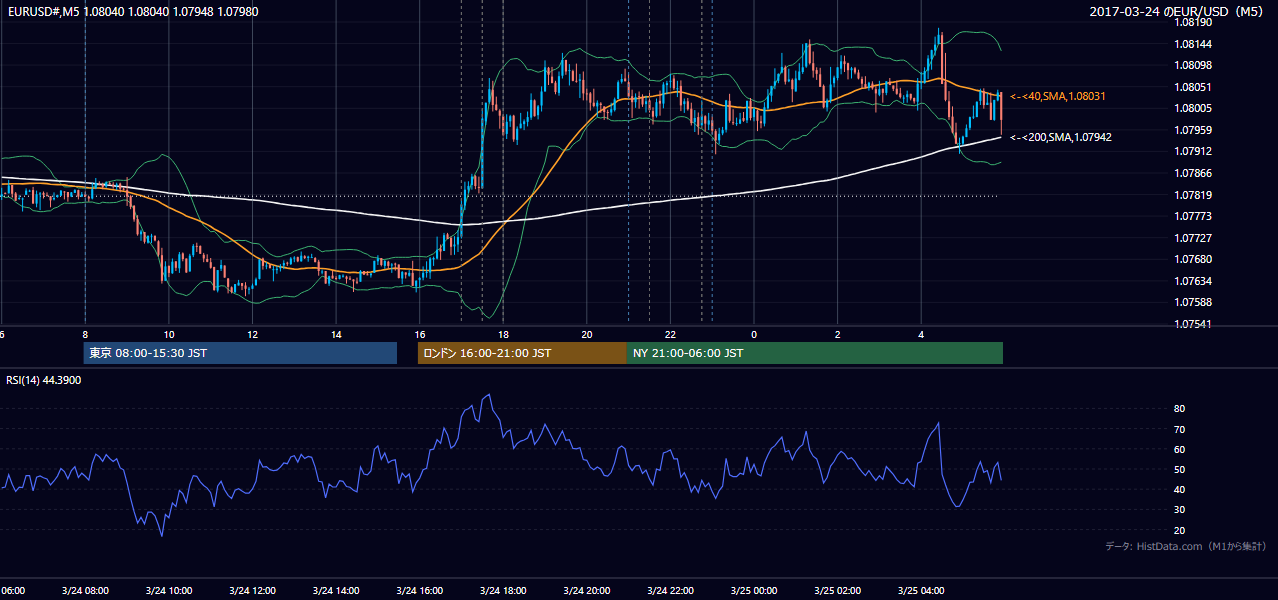Click the '<-<40,SMA,1.08031' moving average label
Viewport: 1278px width, 600px height.
(x=1057, y=96)
